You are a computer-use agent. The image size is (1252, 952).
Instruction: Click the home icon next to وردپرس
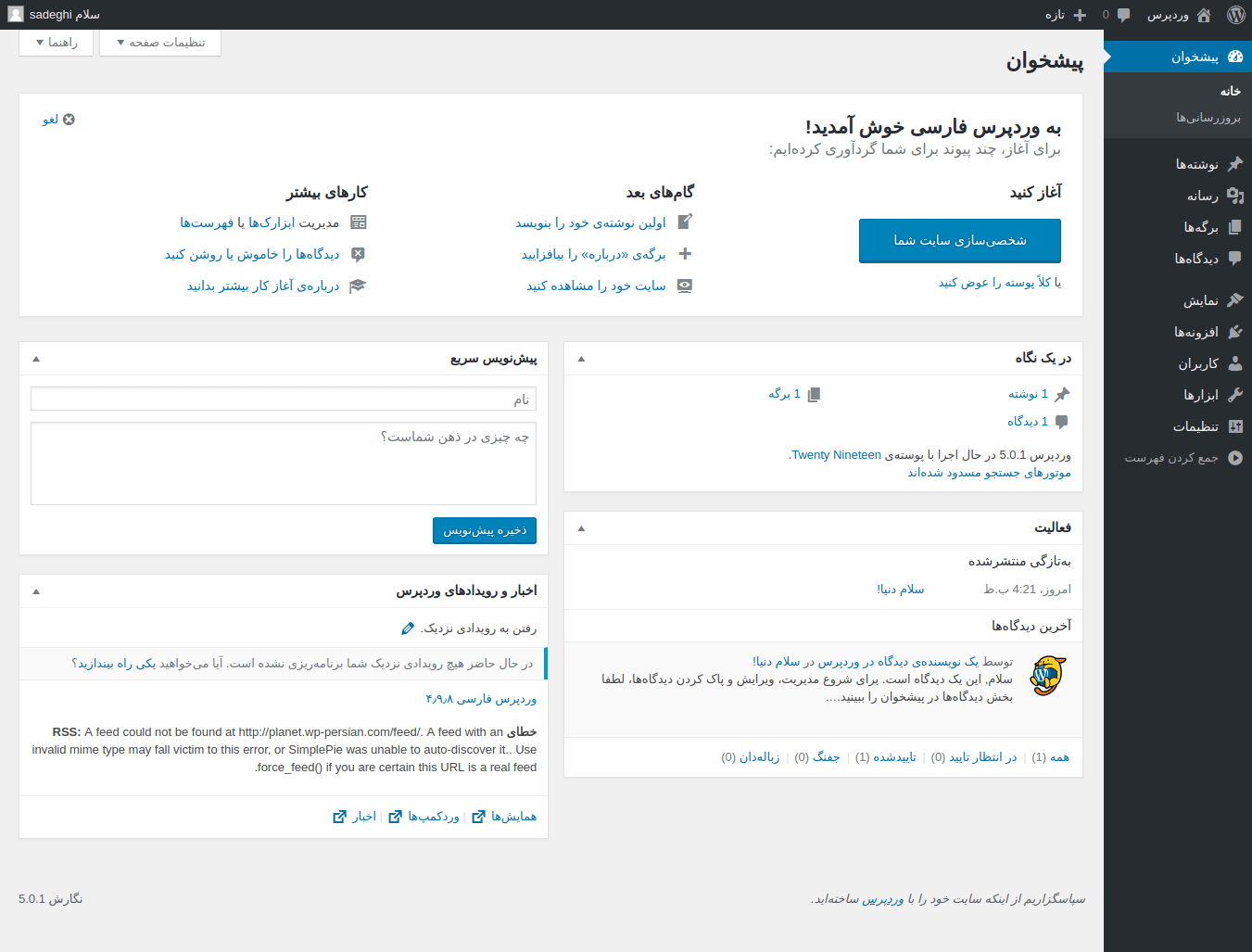coord(1204,15)
